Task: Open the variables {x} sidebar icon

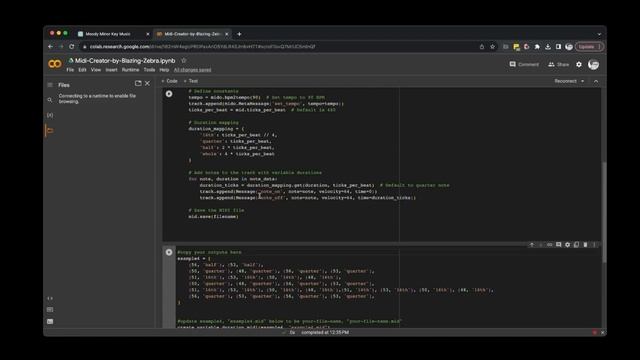Action: click(x=50, y=116)
